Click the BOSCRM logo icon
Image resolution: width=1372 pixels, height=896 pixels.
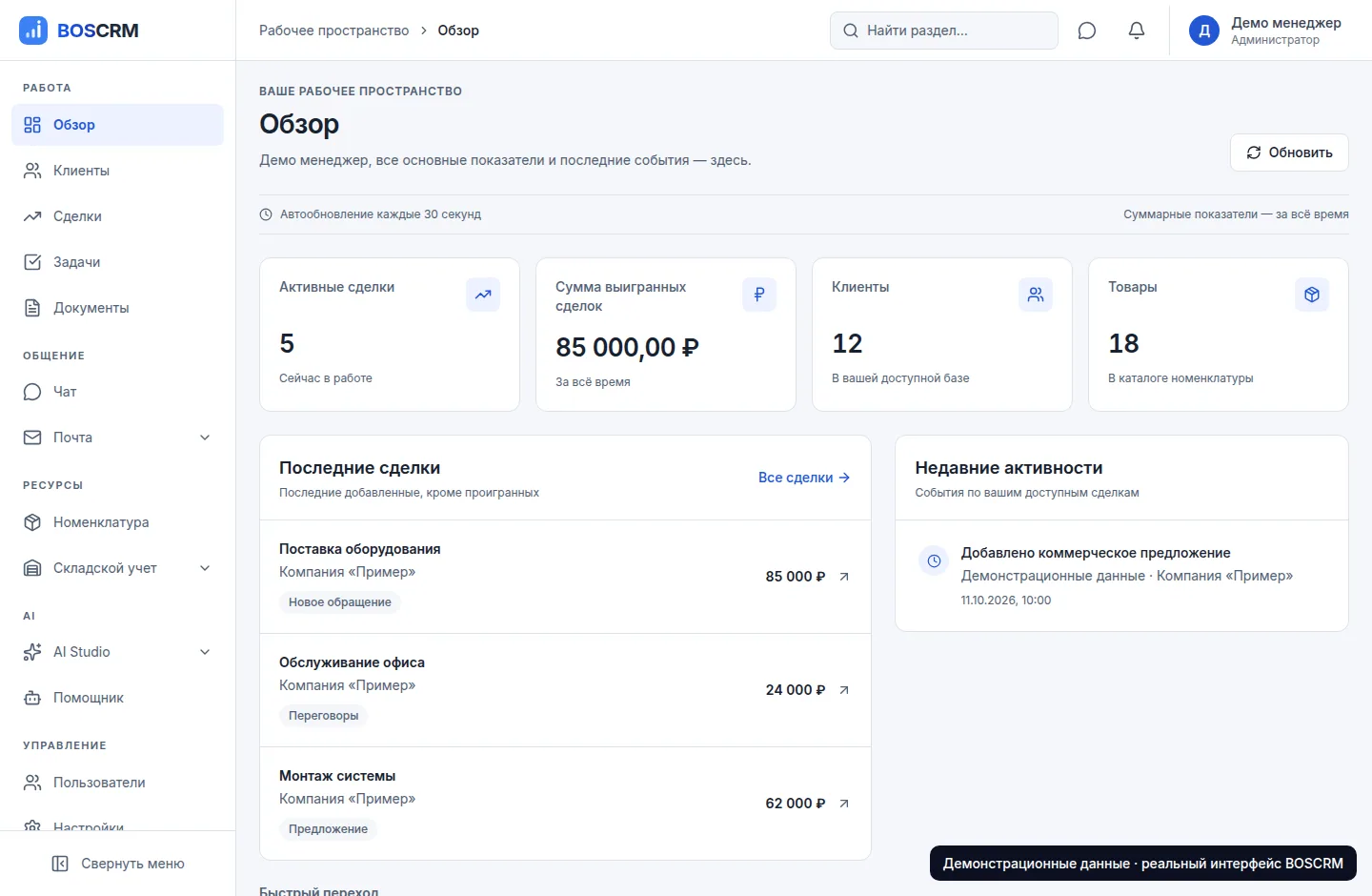tap(33, 31)
